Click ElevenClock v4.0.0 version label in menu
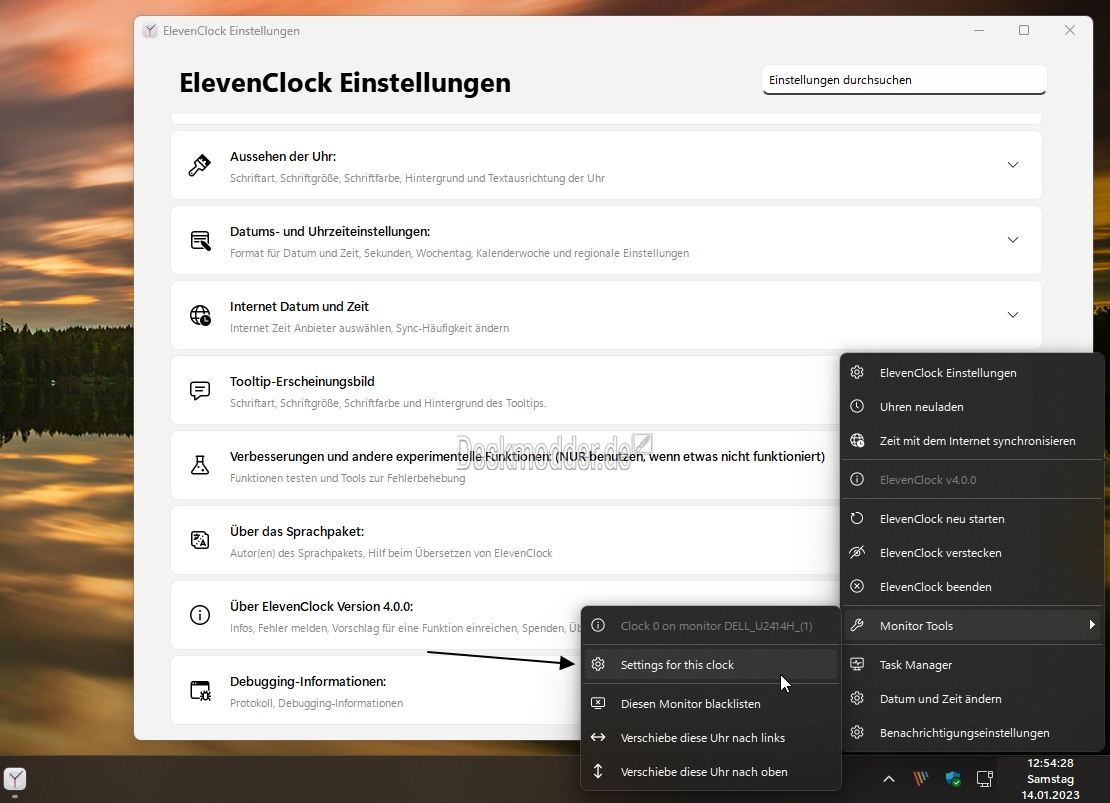1110x803 pixels. (927, 479)
